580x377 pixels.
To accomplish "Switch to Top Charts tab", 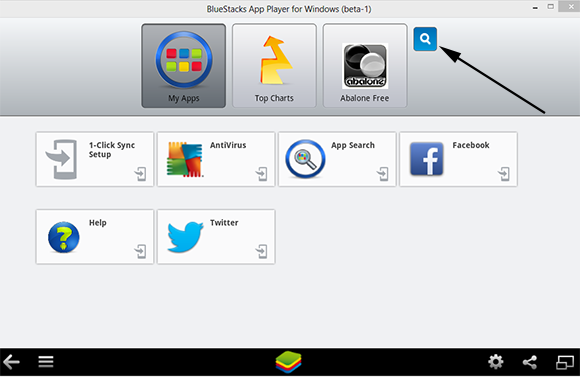I will 274,66.
